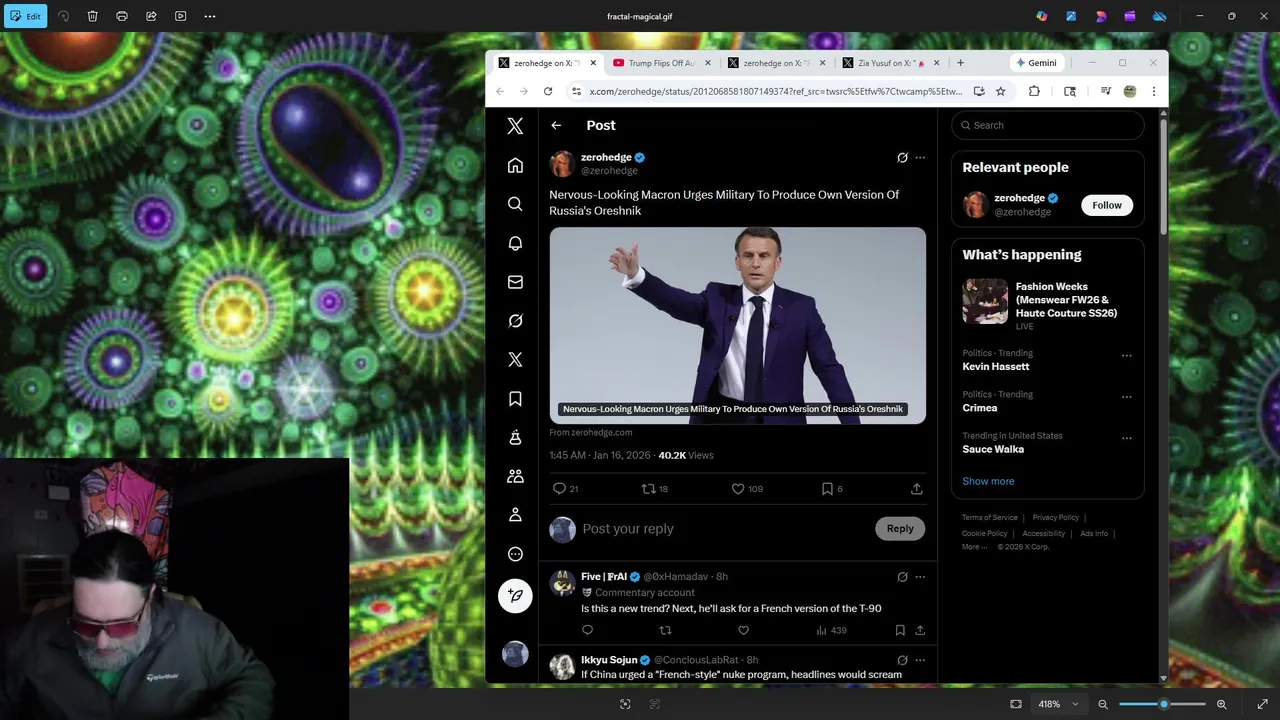
Task: Open the Macron article image thumbnail
Action: click(737, 326)
